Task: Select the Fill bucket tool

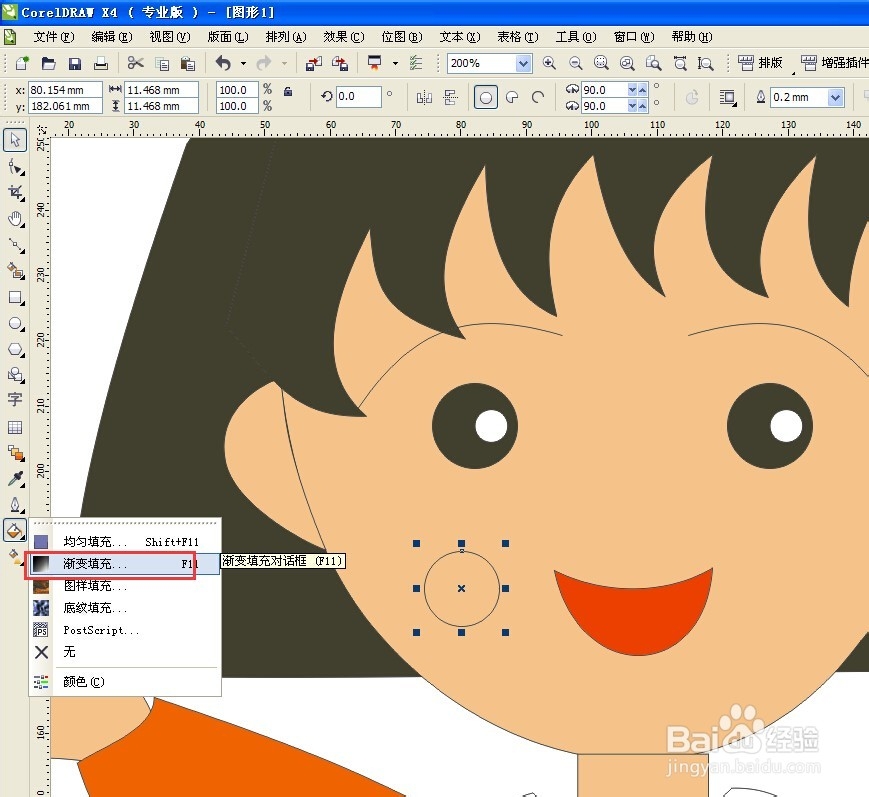Action: tap(15, 530)
